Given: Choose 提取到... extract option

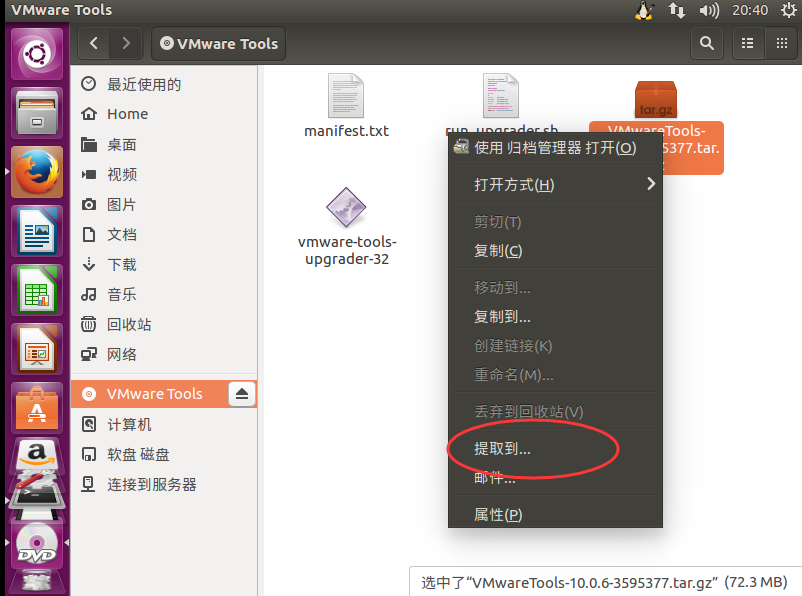Looking at the screenshot, I should click(x=555, y=449).
